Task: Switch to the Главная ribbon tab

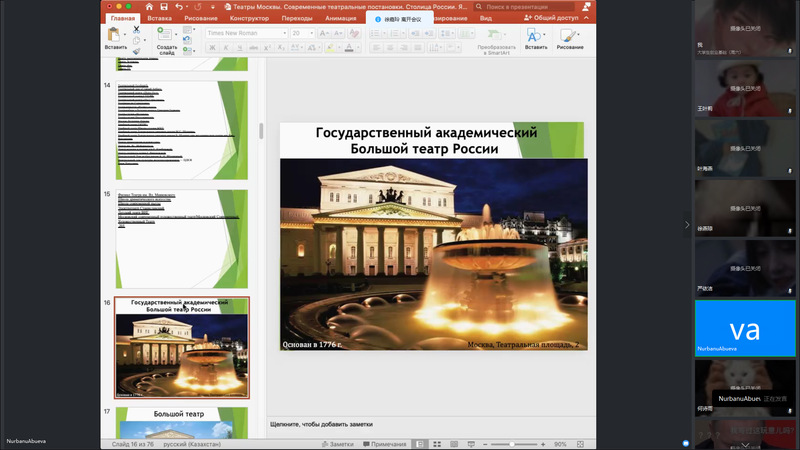Action: point(123,18)
